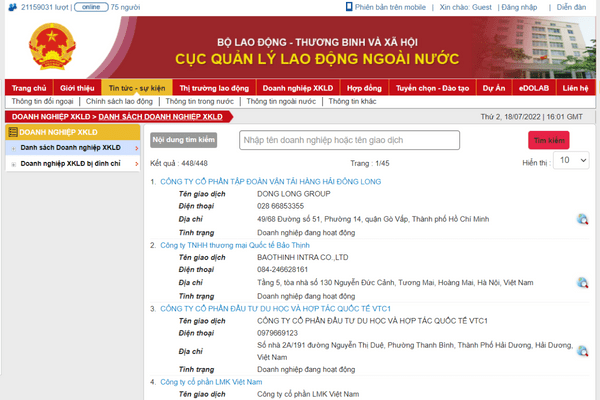Click the national emblem logo
600x400 pixels.
(52, 46)
